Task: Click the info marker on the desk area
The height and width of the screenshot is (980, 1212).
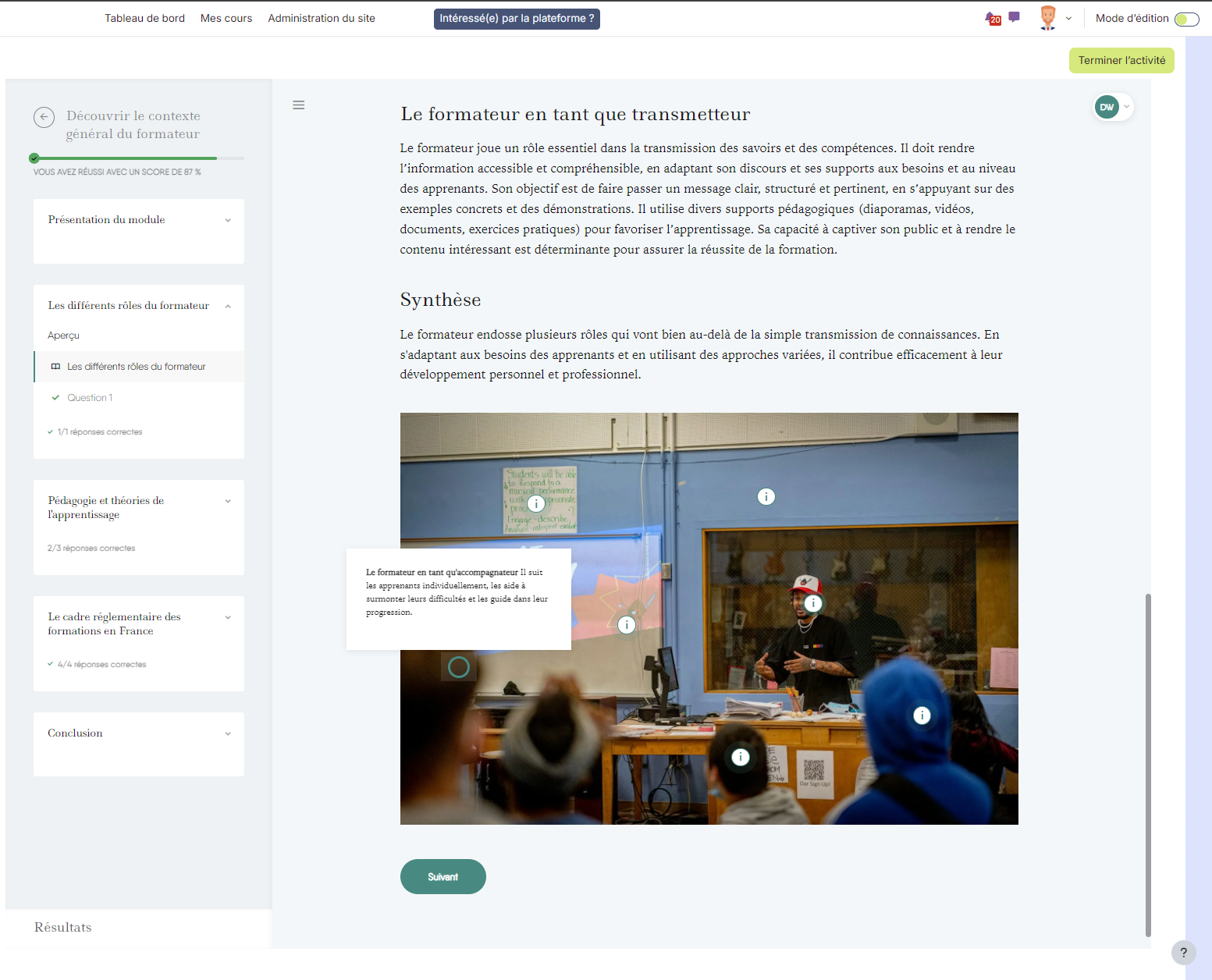Action: click(739, 756)
